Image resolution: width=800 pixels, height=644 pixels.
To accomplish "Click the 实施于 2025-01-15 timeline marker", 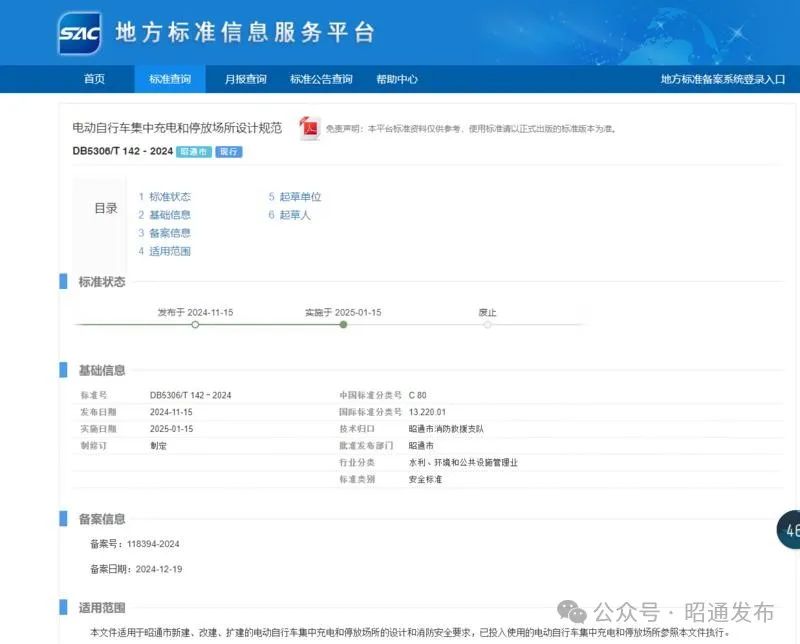I will pyautogui.click(x=343, y=325).
